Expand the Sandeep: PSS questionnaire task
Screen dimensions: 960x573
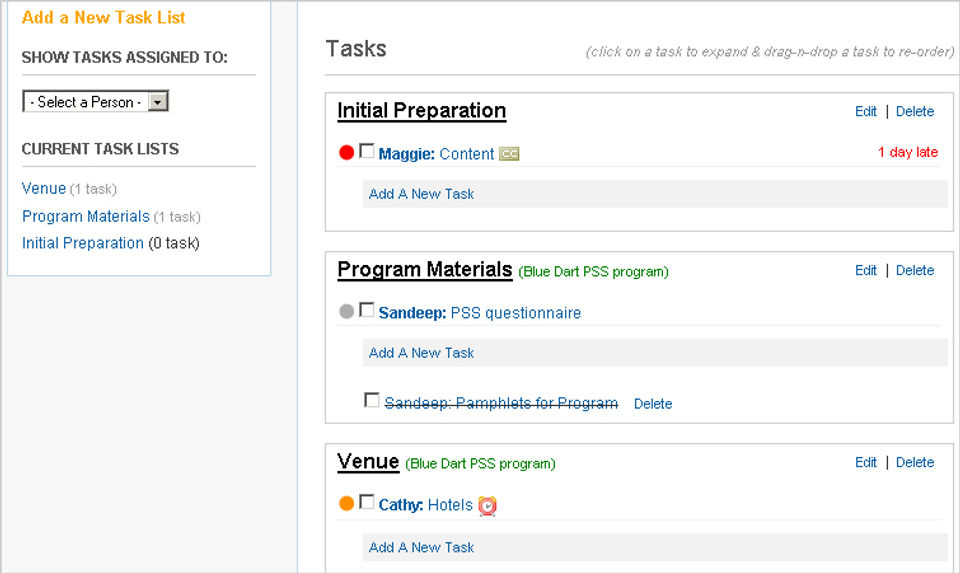click(479, 313)
